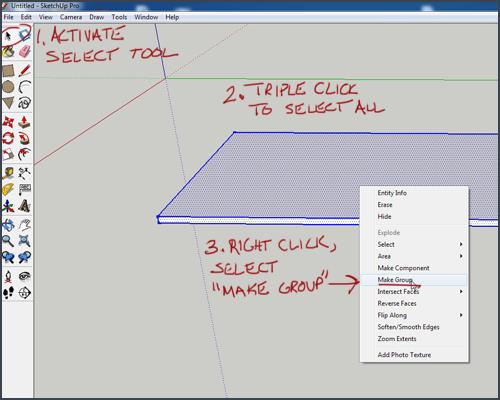Select the Push/Pull tool
The width and height of the screenshot is (500, 400).
coord(25,122)
